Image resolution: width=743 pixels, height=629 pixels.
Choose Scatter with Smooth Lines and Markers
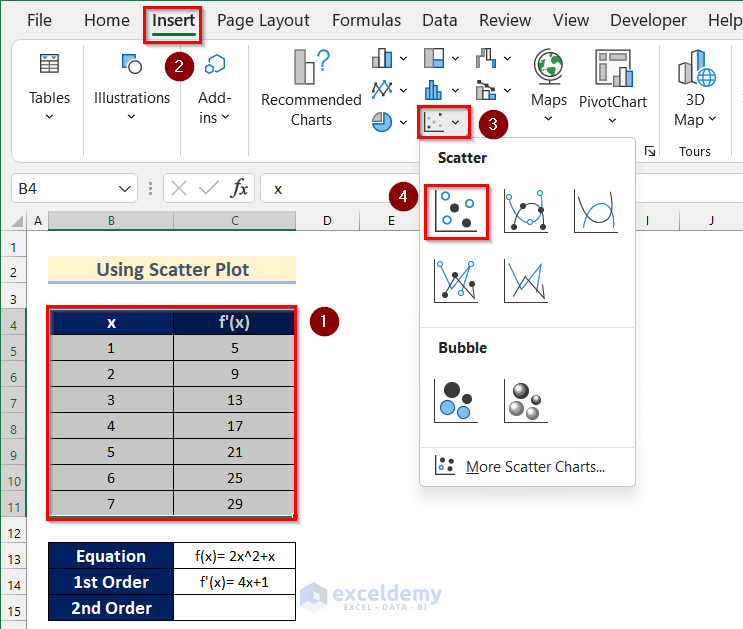click(526, 211)
